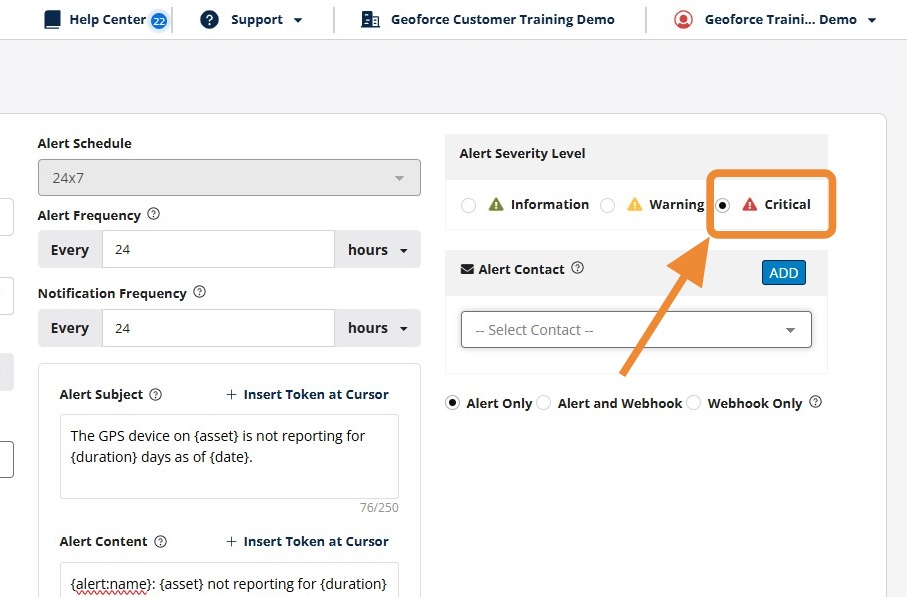Viewport: 907px width, 597px height.
Task: Open the Help Center book icon
Action: click(x=52, y=20)
